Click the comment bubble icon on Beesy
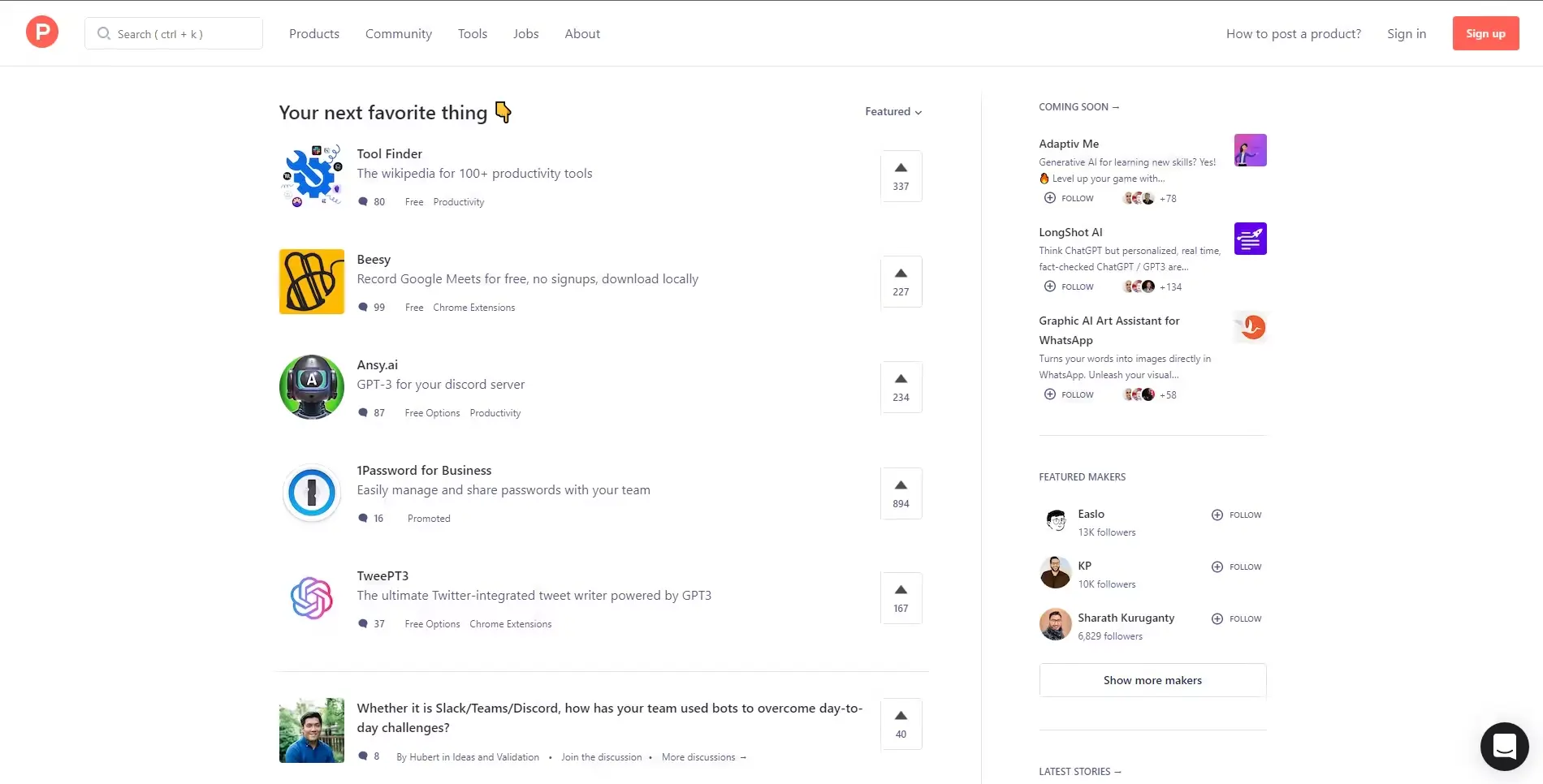Viewport: 1543px width, 784px height. pos(364,307)
